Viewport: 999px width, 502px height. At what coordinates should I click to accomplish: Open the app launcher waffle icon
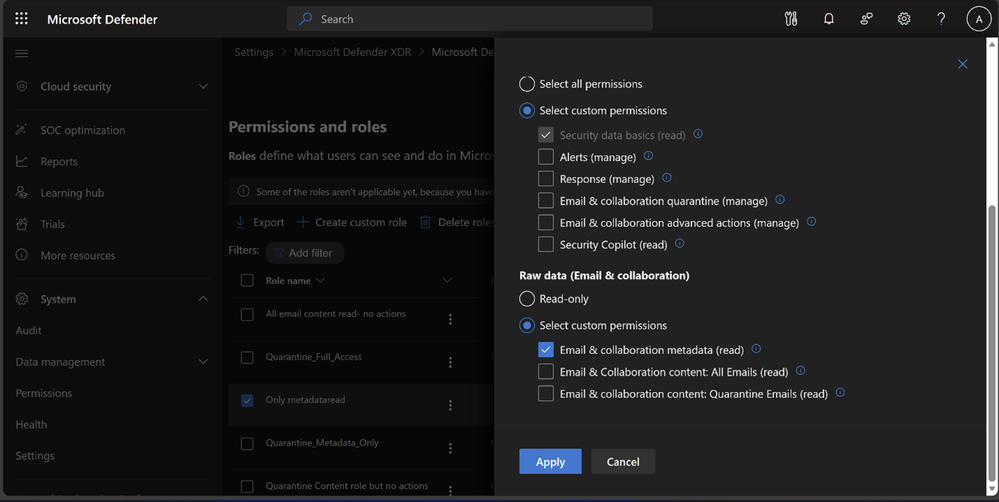pos(21,19)
